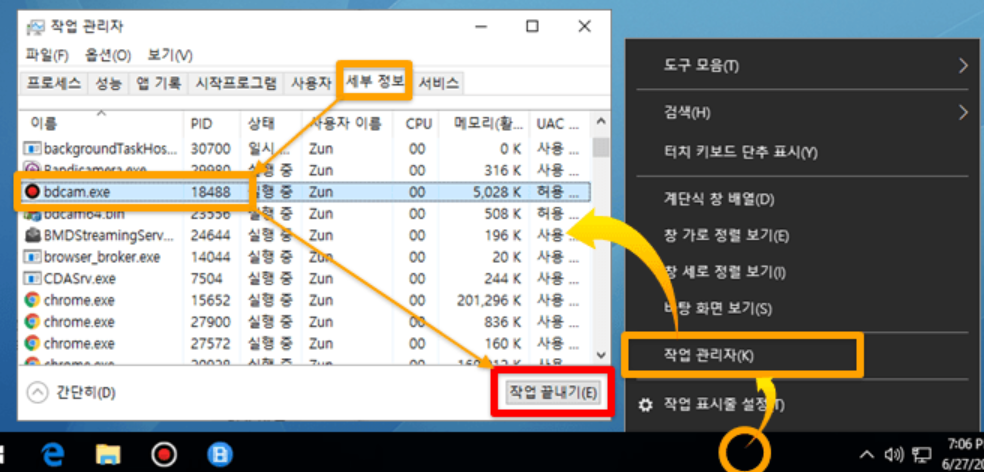Image resolution: width=984 pixels, height=472 pixels.
Task: Sort by the PID column header
Action: tap(211, 124)
